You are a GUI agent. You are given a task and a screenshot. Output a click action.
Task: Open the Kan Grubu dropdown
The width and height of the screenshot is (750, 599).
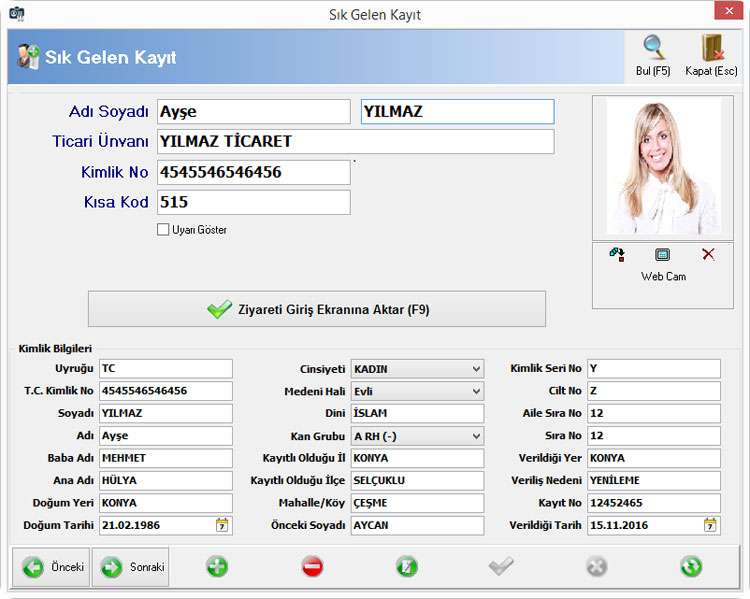pyautogui.click(x=475, y=436)
